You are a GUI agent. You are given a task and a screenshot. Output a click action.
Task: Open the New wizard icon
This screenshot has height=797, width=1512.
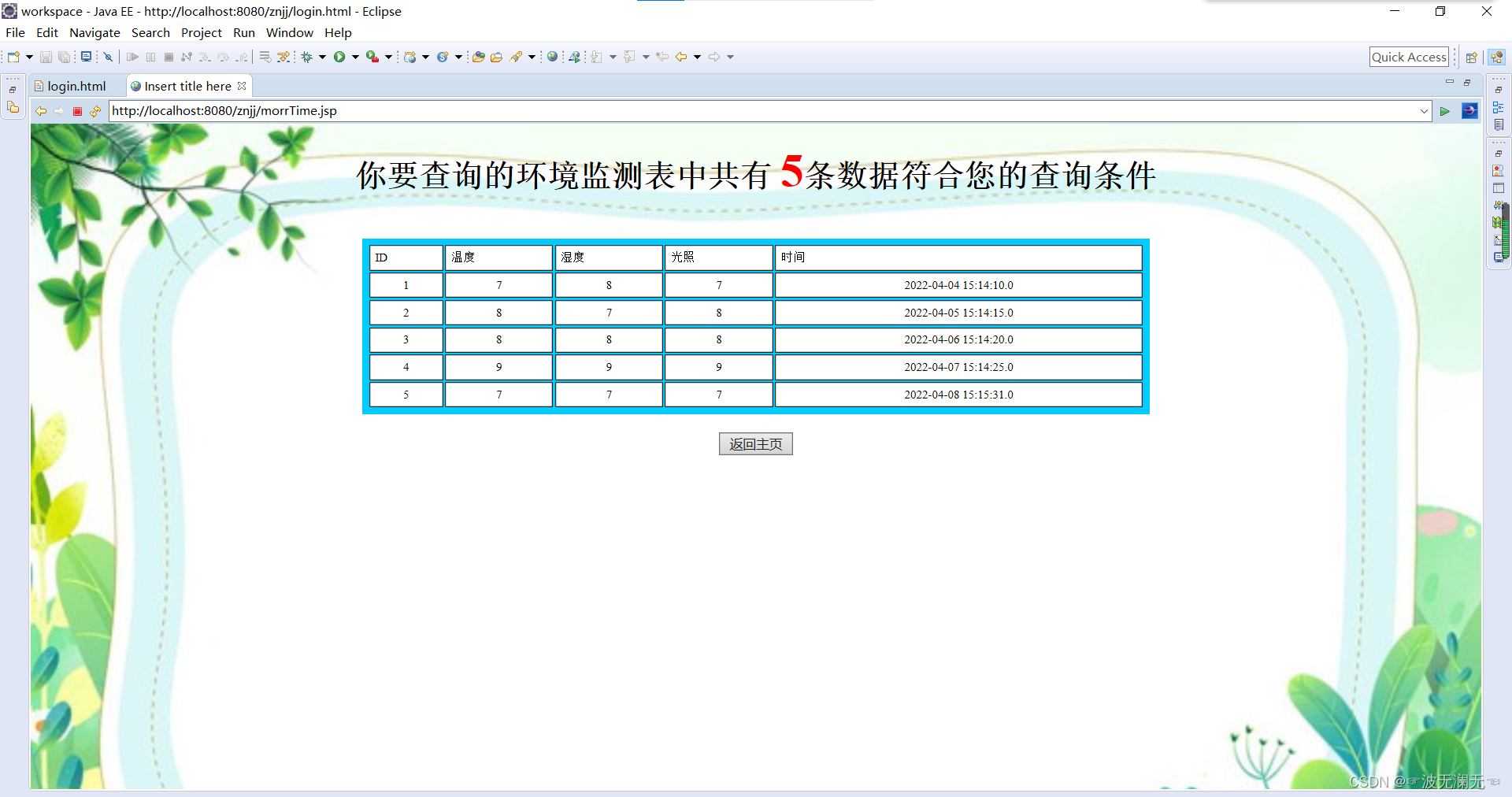pos(13,57)
